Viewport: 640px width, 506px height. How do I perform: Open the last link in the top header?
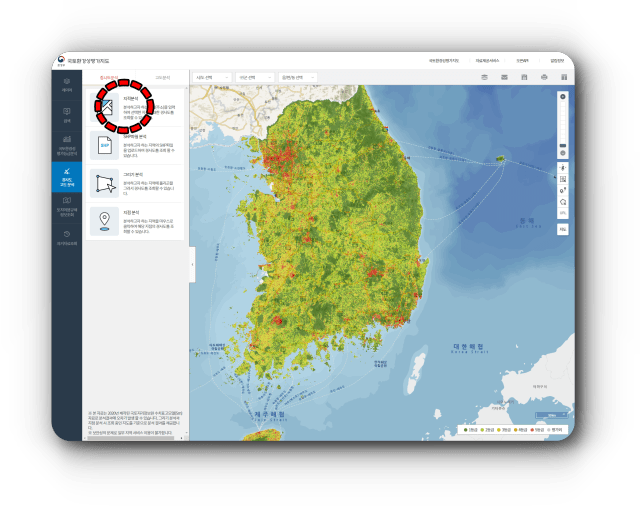click(557, 61)
